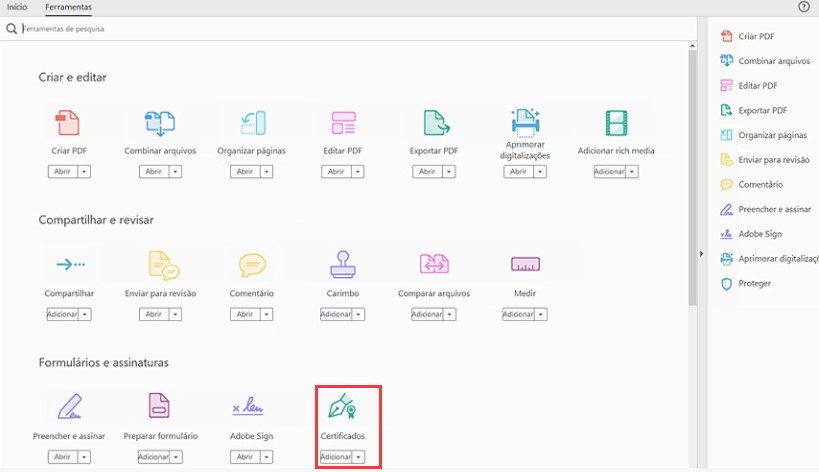Select the Comentário speech bubble grid icon
The width and height of the screenshot is (819, 472).
tap(252, 265)
